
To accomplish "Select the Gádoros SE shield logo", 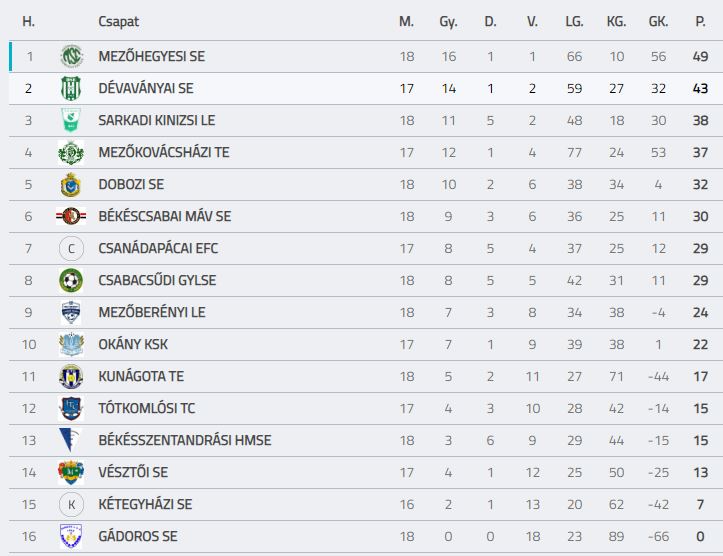I will (71, 536).
